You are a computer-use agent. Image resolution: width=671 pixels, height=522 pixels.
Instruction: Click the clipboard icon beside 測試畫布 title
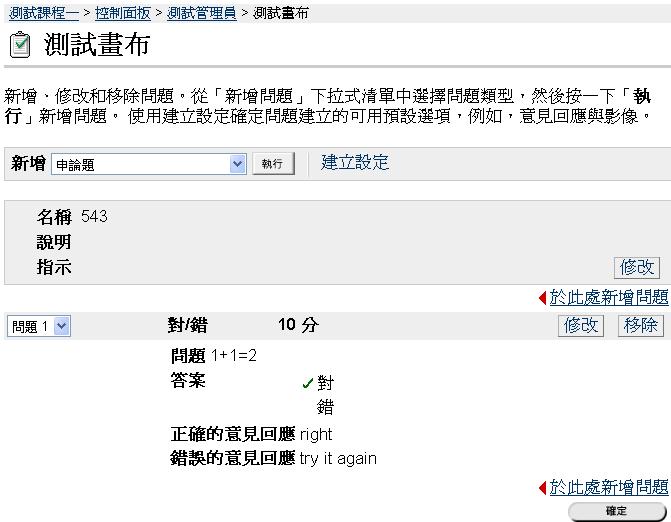(19, 46)
